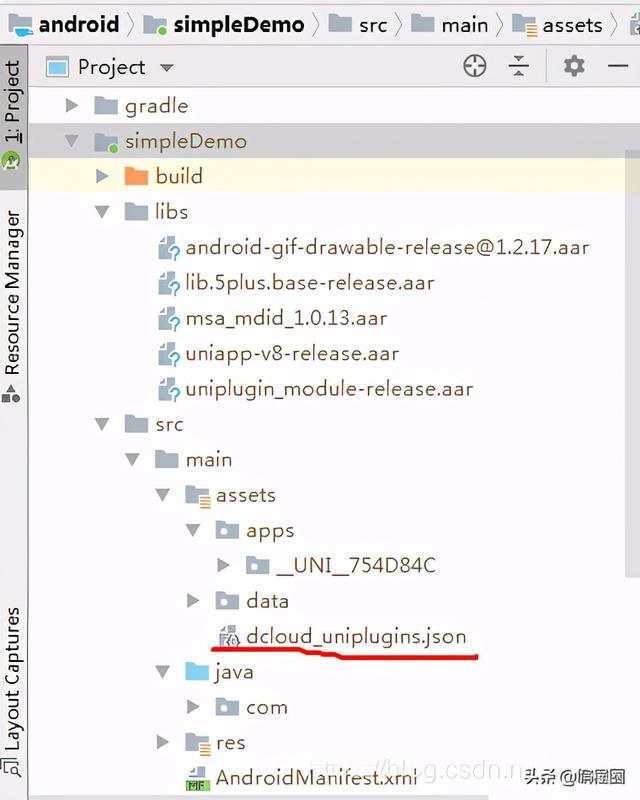Click the Layout Captures tab icon

11,767
